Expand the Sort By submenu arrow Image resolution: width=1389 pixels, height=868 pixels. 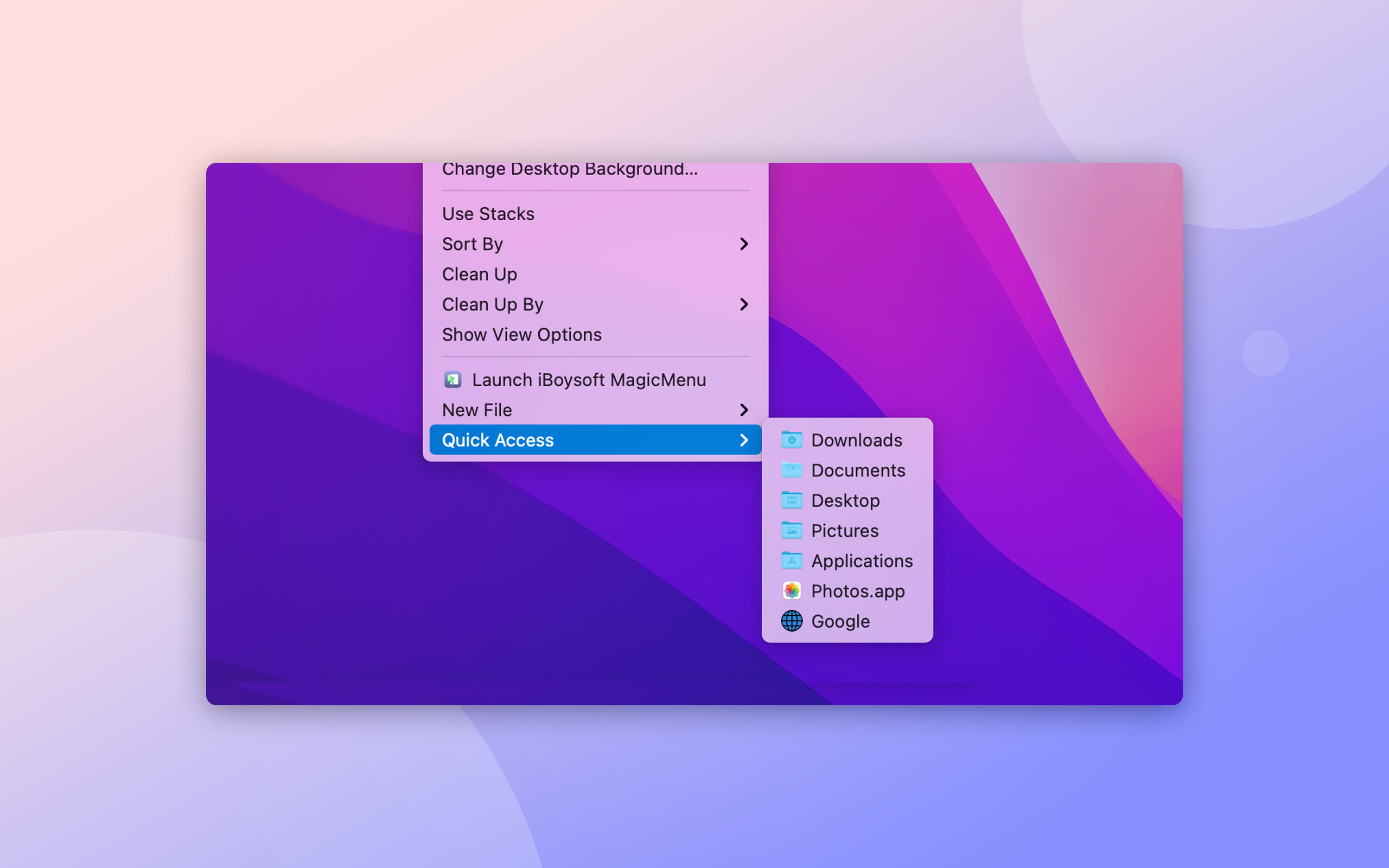(744, 244)
